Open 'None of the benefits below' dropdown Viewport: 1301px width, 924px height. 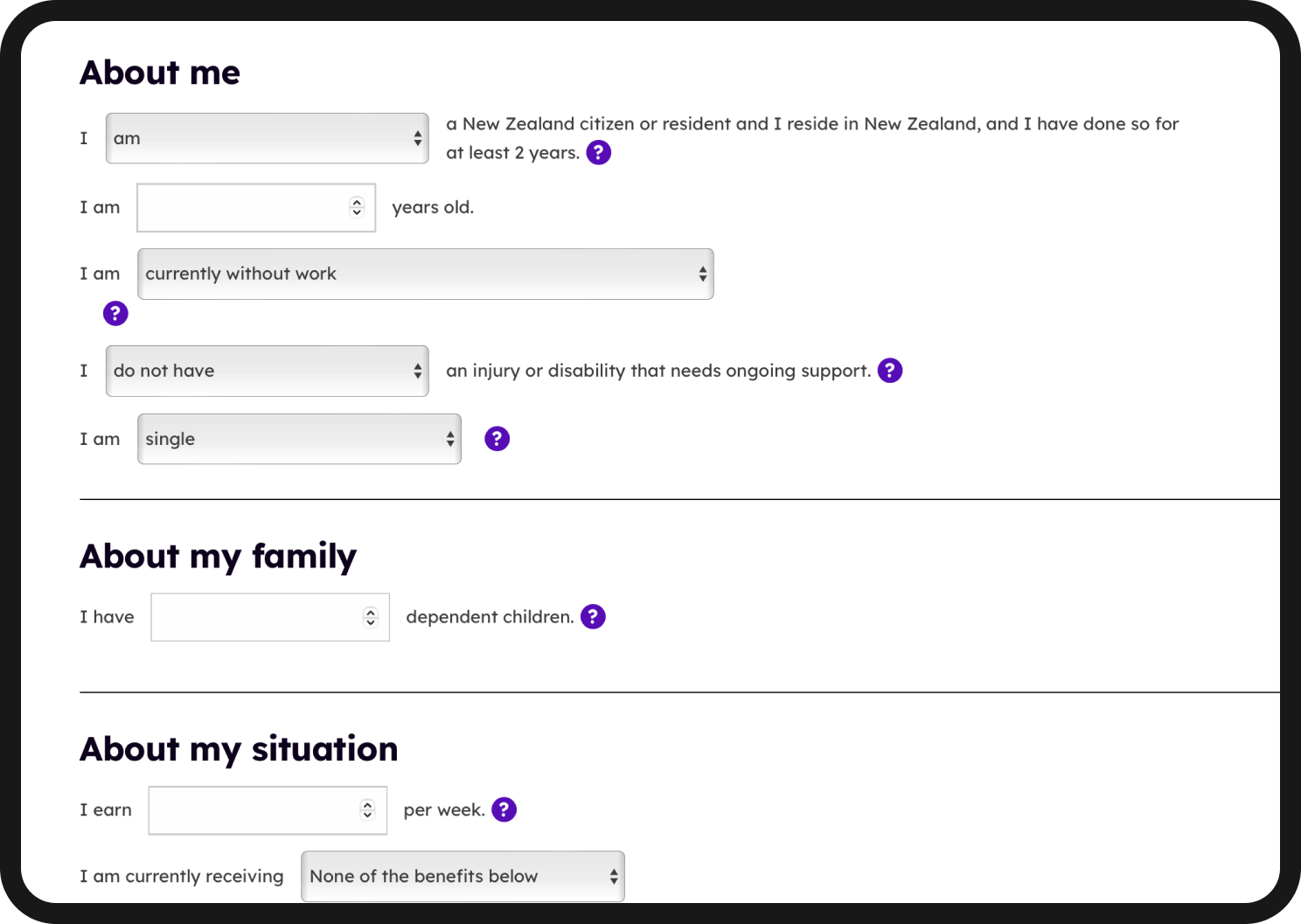pyautogui.click(x=463, y=876)
